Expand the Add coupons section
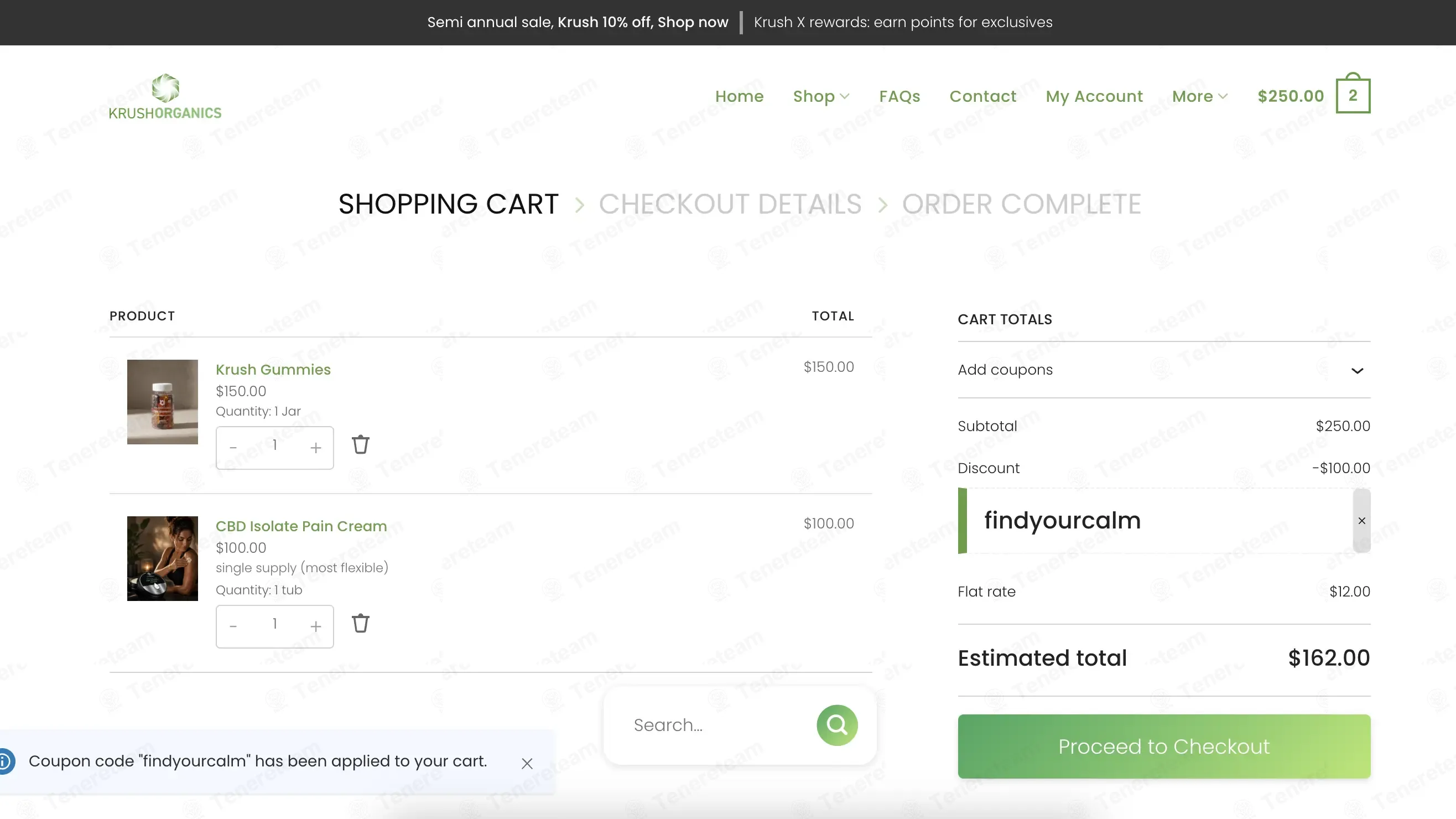The width and height of the screenshot is (1456, 819). tap(1164, 370)
